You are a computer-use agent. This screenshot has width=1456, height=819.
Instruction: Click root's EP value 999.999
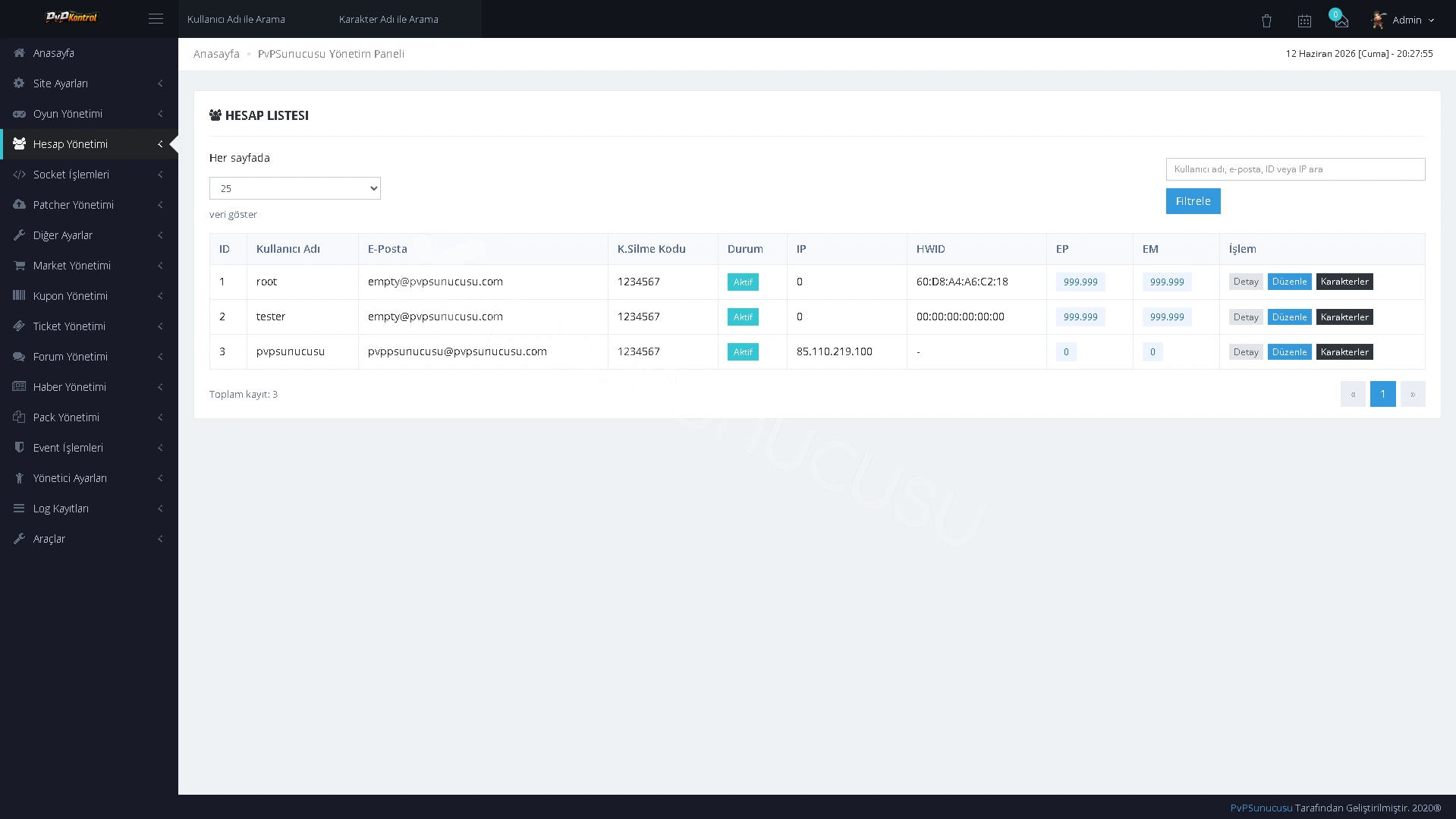tap(1080, 282)
